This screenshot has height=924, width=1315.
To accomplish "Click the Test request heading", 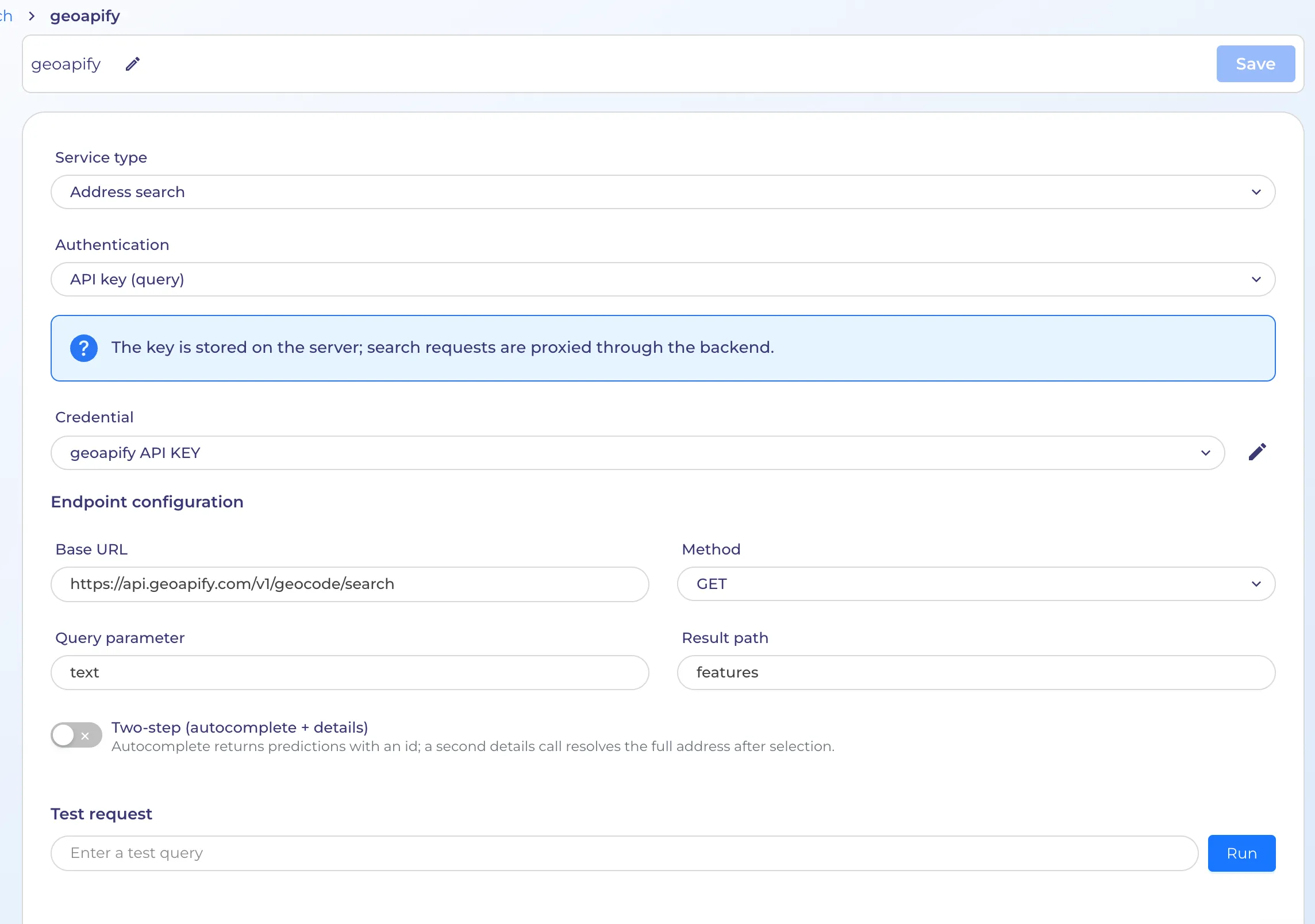I will (x=101, y=814).
